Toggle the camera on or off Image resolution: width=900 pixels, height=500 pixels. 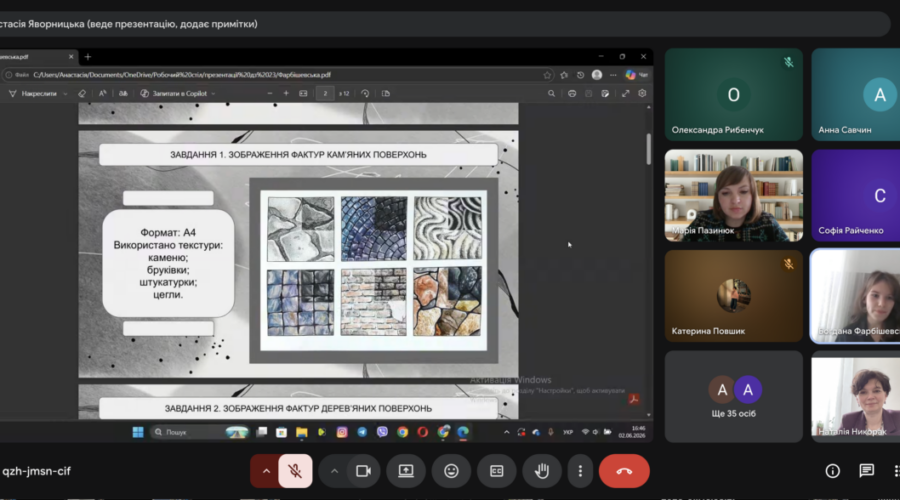[363, 471]
